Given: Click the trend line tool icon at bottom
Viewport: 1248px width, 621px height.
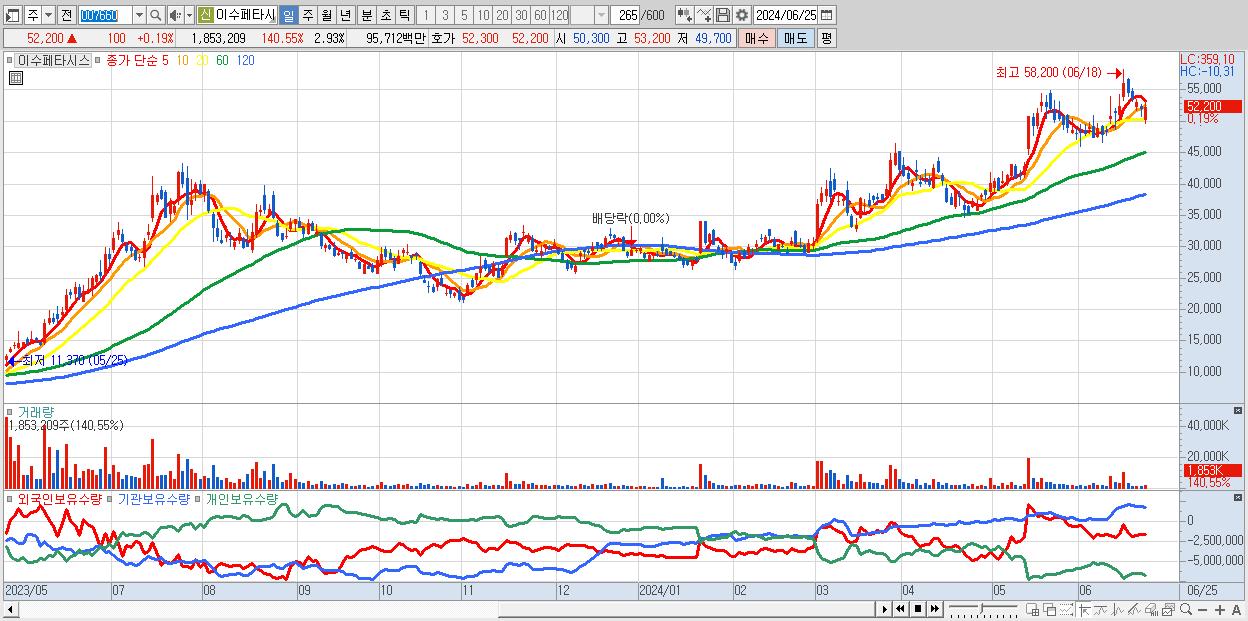Looking at the screenshot, I should tap(1101, 609).
